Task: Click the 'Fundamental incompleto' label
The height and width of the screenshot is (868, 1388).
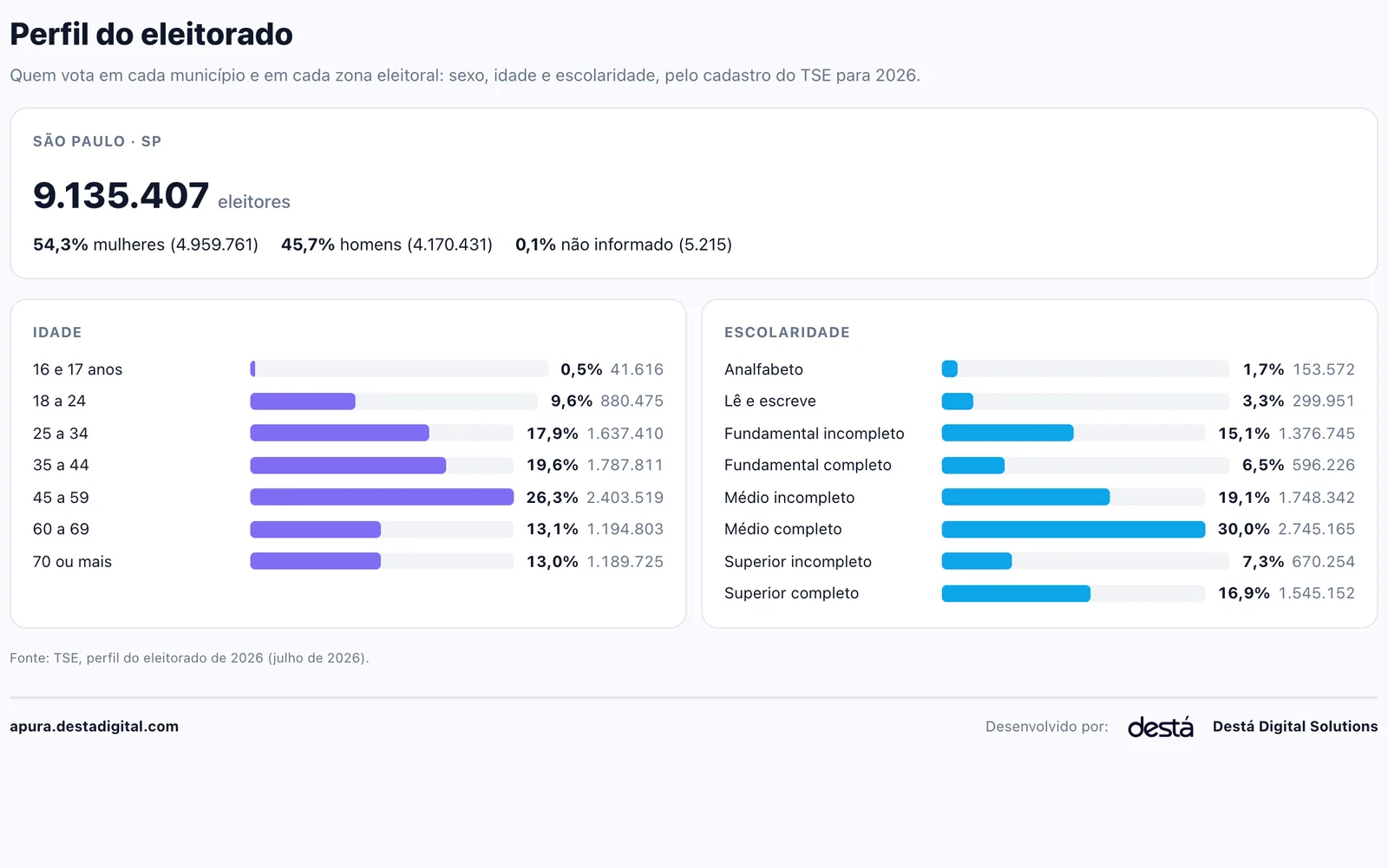Action: 814,434
